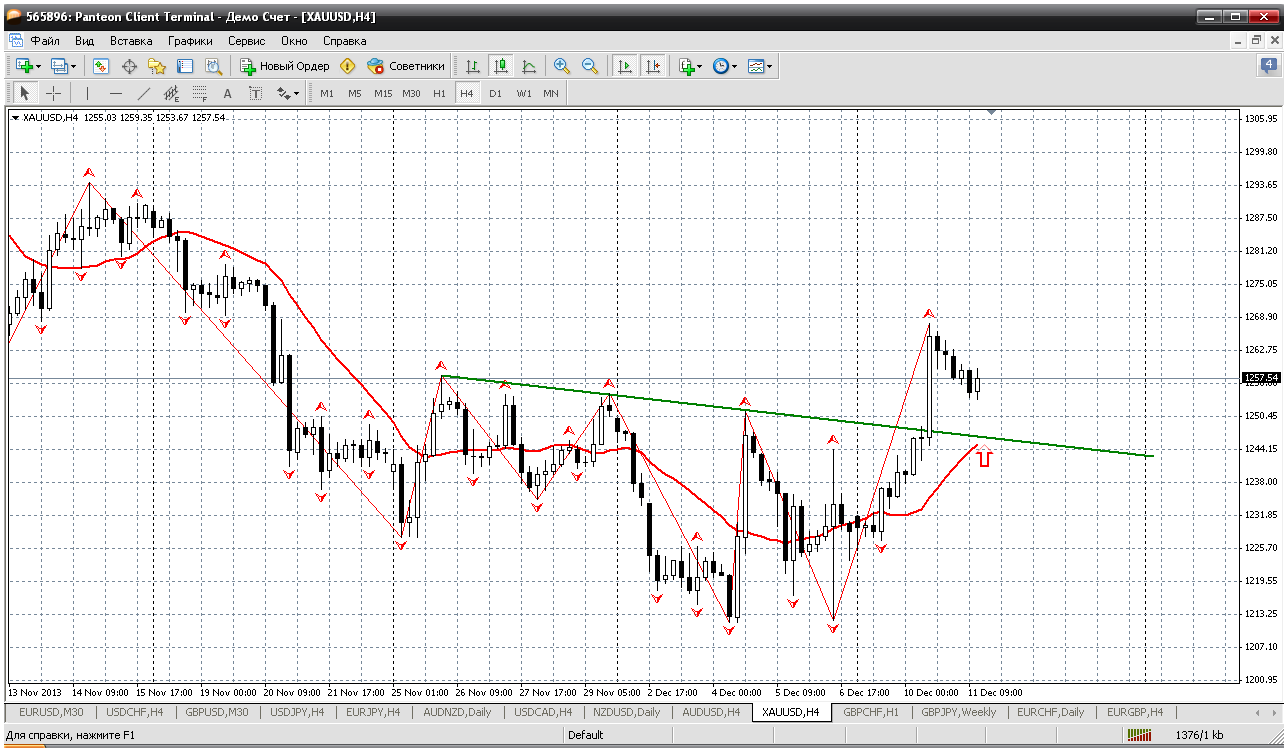Screen dimensions: 1288x748
Task: Switch chart to Bar Chart mode
Action: pos(473,66)
